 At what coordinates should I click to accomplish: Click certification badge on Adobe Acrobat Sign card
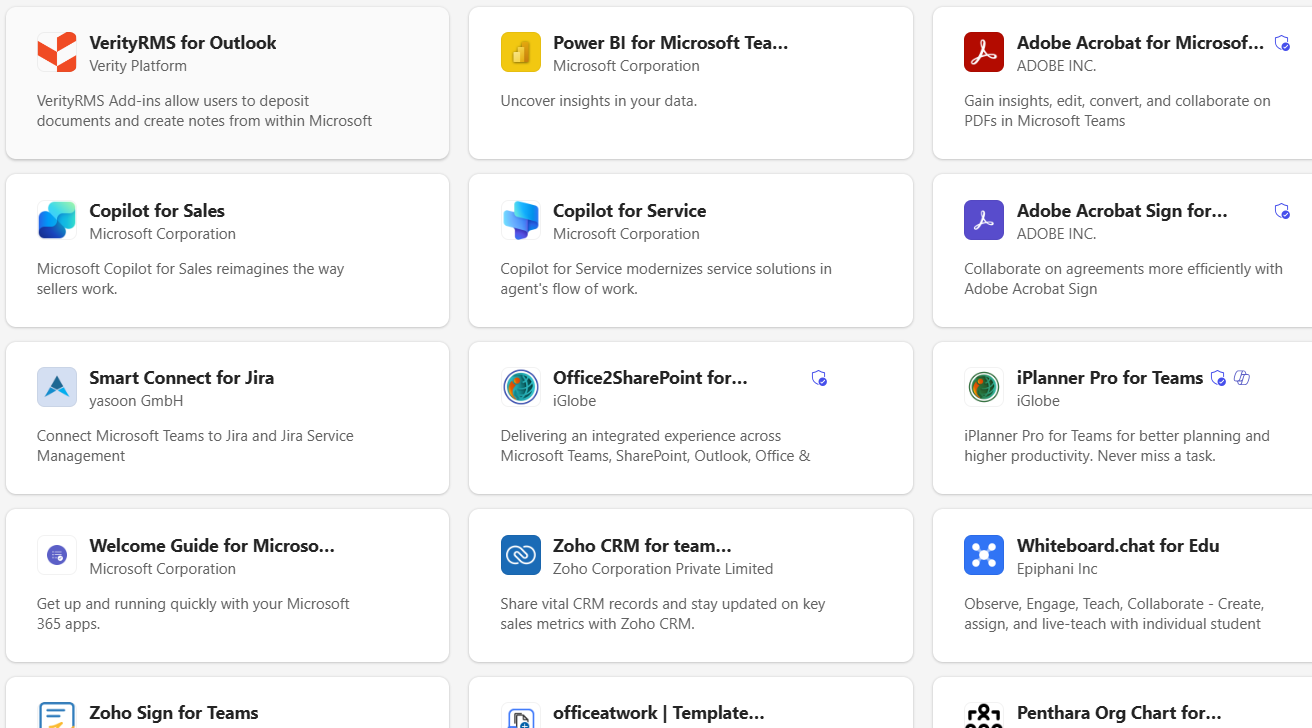(x=1282, y=211)
